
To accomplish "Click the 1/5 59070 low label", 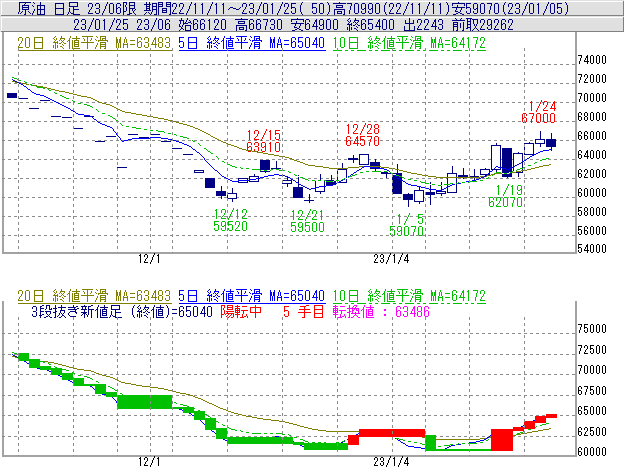I will [407, 225].
